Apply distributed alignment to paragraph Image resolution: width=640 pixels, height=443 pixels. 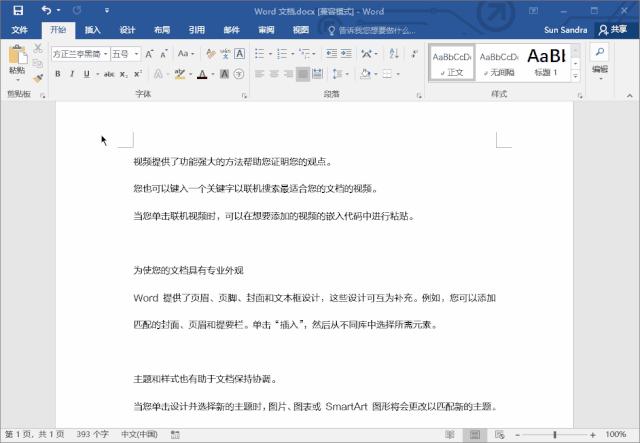[317, 74]
